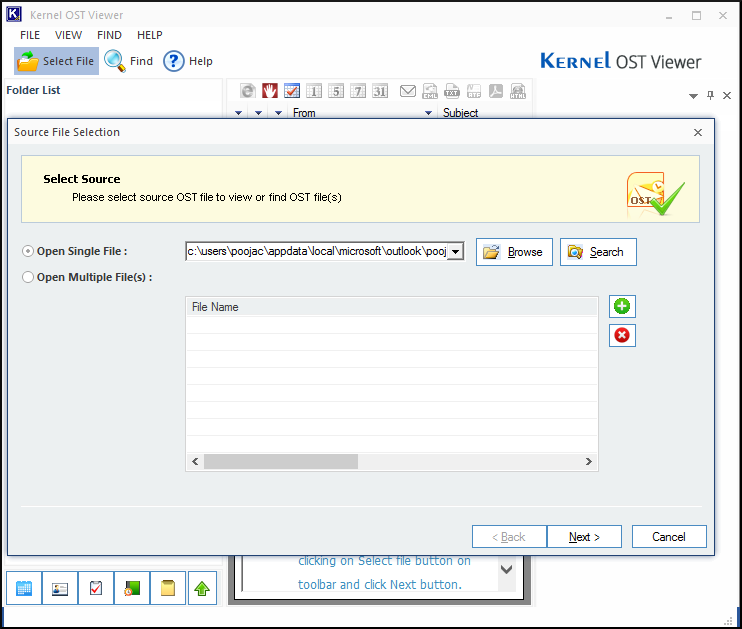Click the File Name column header
The width and height of the screenshot is (742, 629).
[x=392, y=307]
